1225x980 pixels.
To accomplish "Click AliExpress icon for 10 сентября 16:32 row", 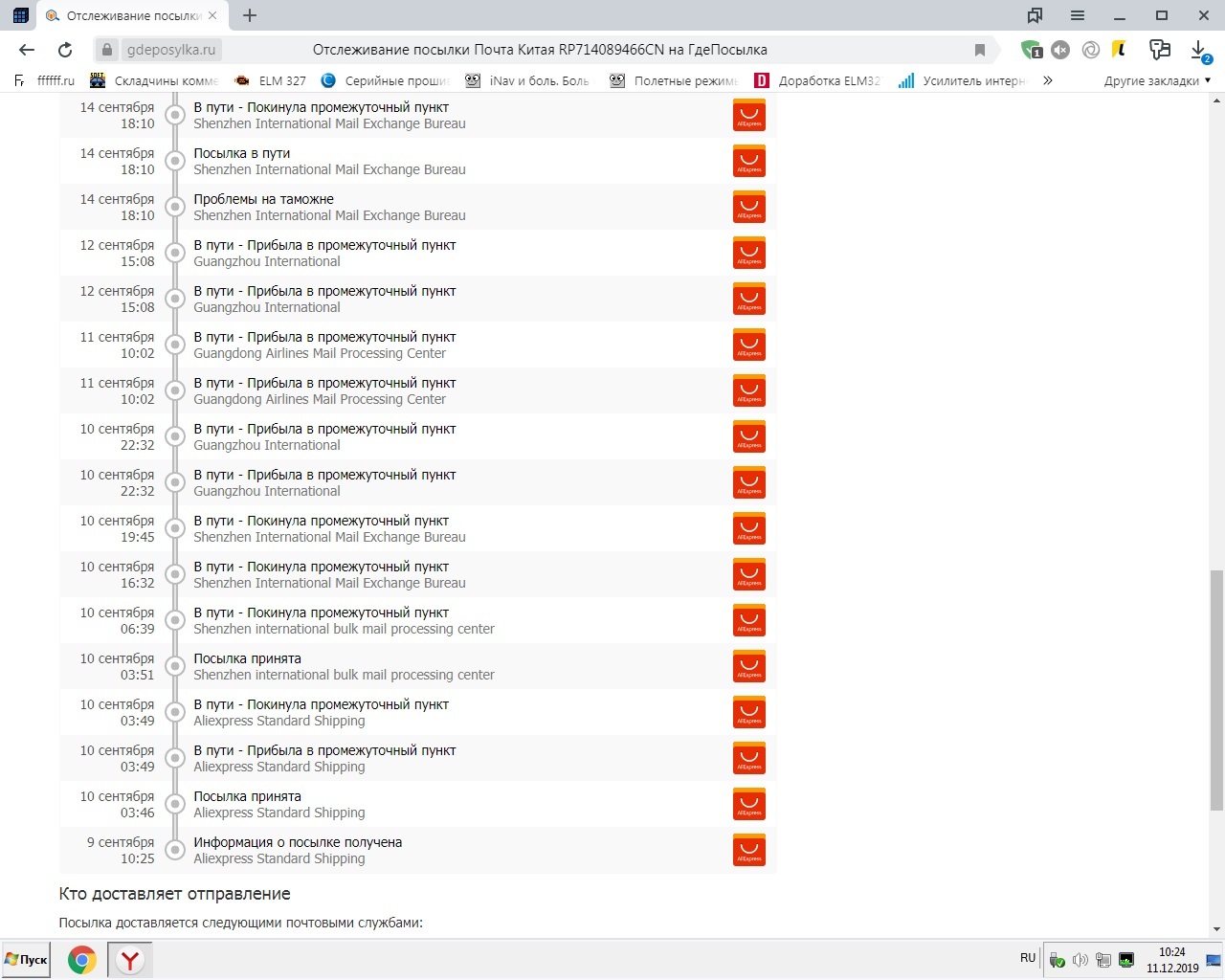I will click(748, 574).
